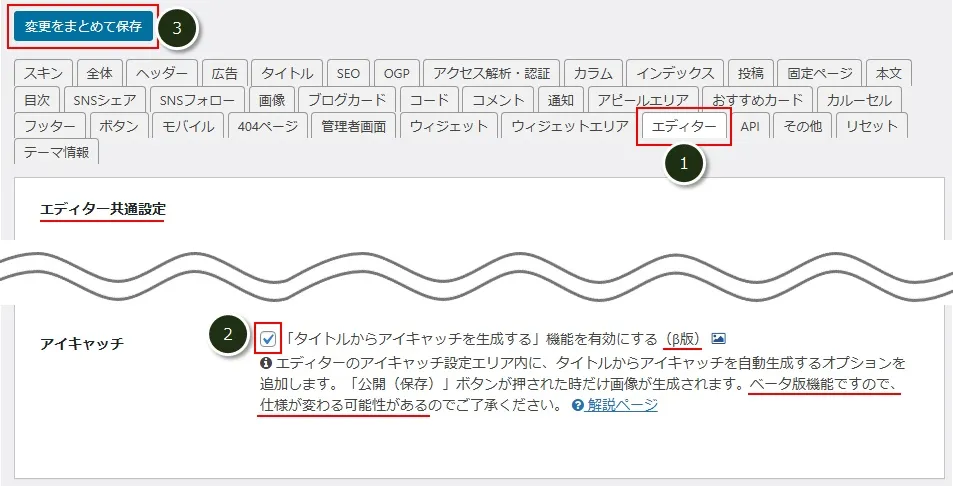This screenshot has height=486, width=953.
Task: Open the 解説ページ link
Action: point(622,405)
